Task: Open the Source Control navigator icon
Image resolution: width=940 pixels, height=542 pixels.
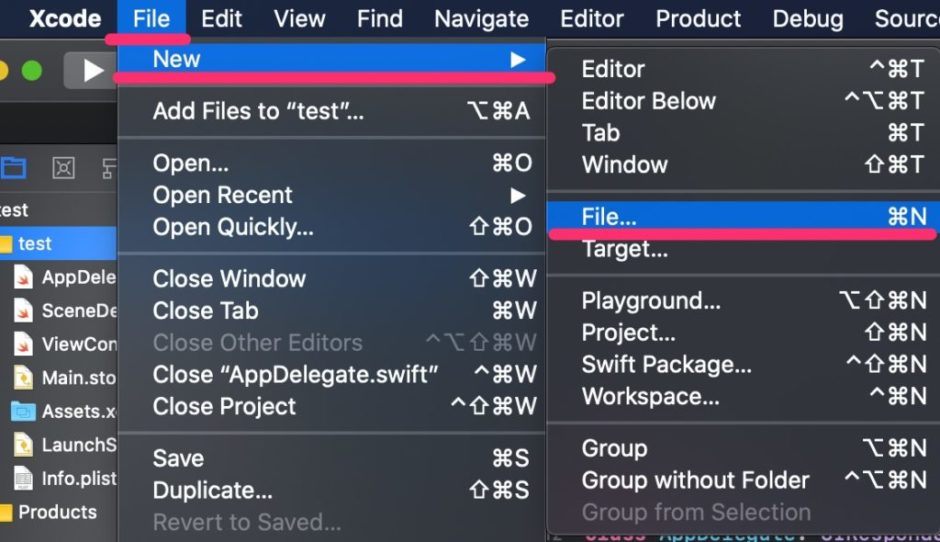Action: coord(63,168)
